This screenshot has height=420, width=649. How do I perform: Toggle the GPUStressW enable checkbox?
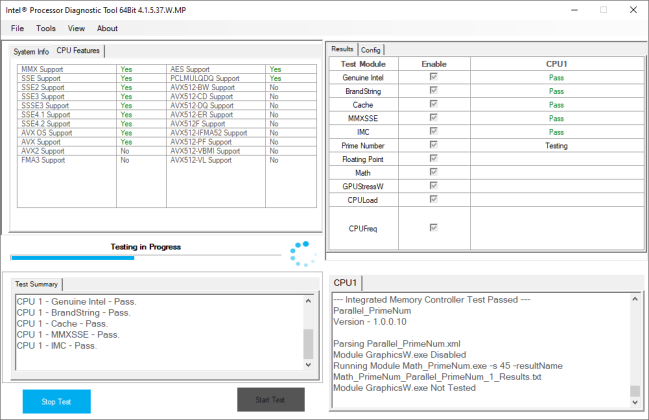click(433, 186)
